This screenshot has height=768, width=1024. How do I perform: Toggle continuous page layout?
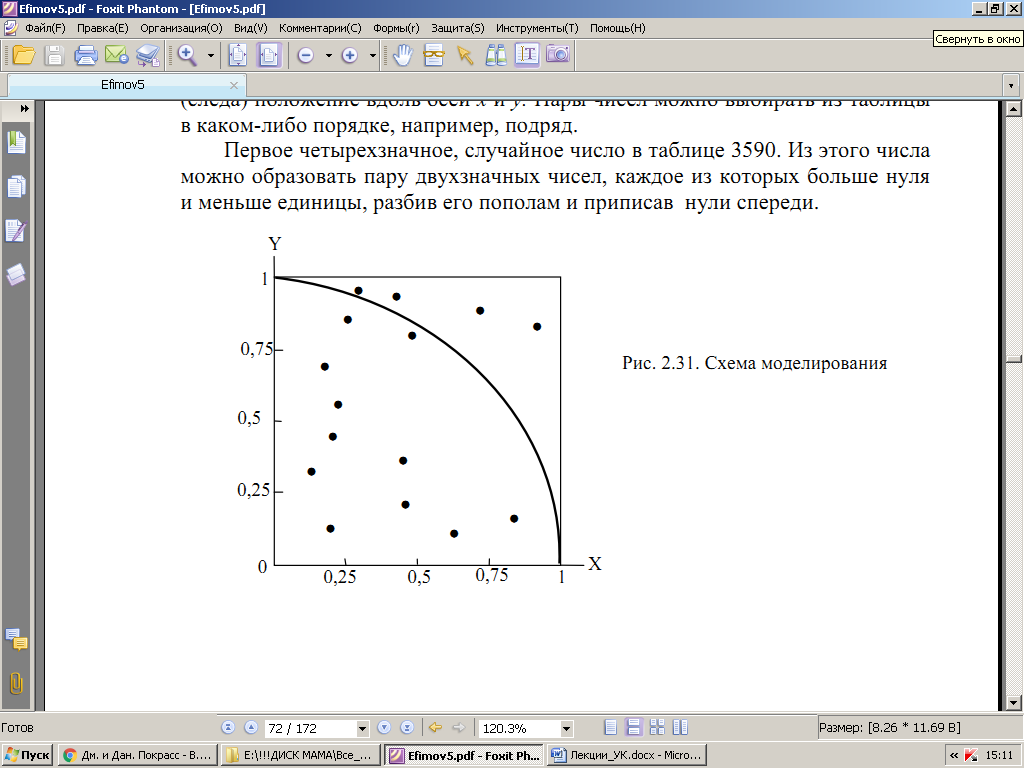pyautogui.click(x=633, y=728)
